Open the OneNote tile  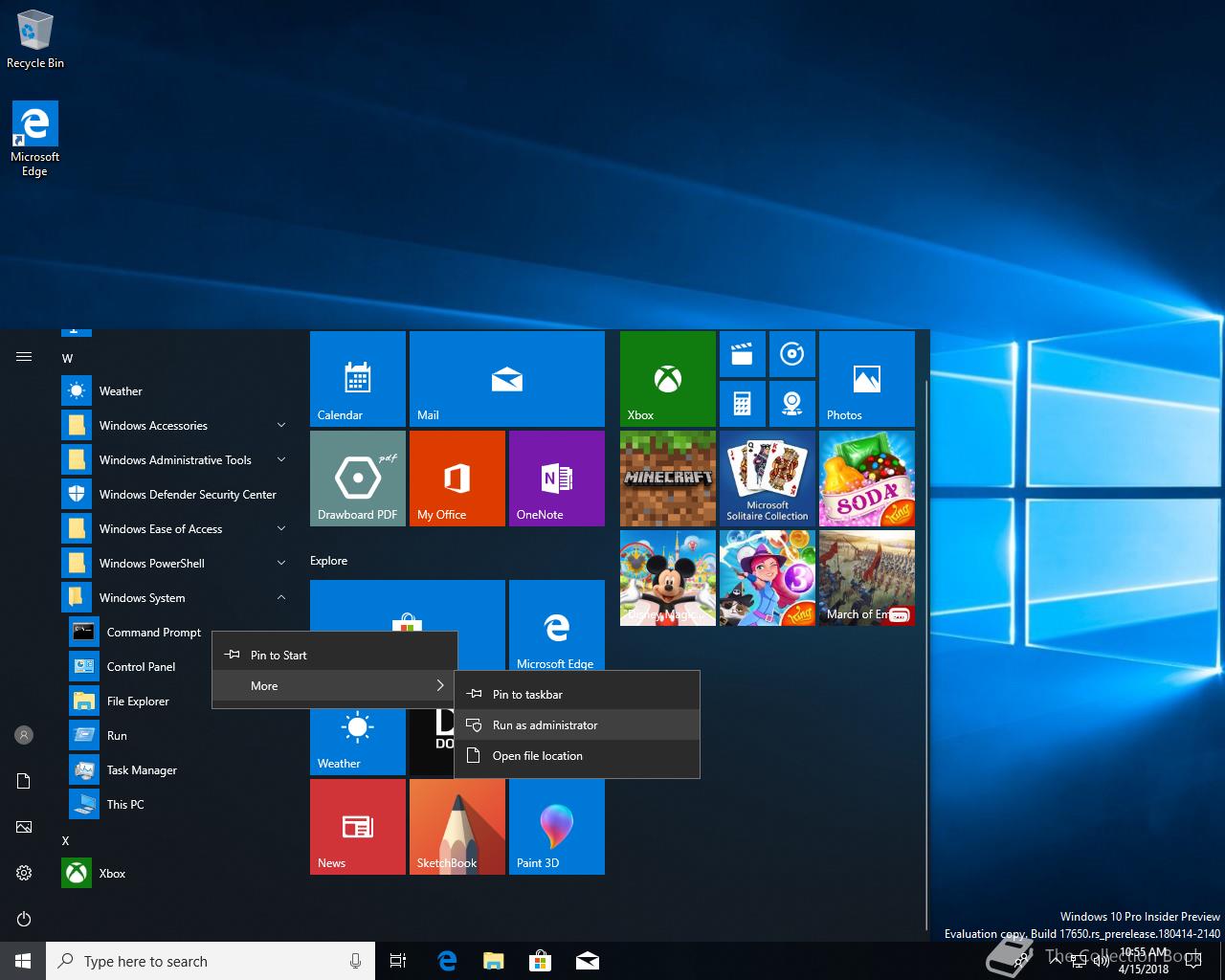tap(557, 479)
